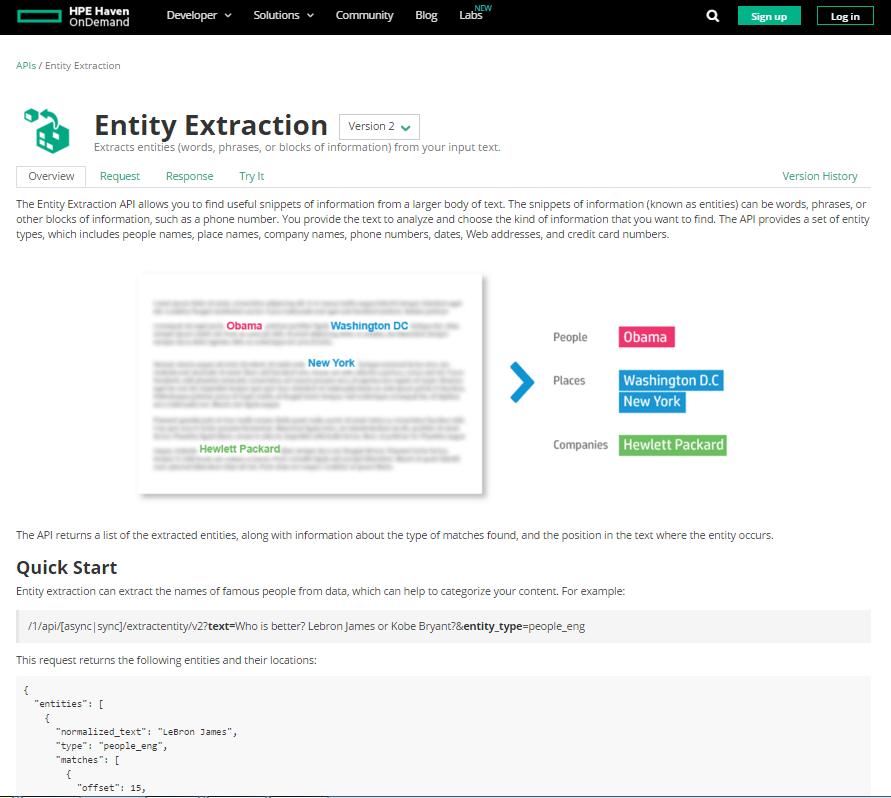Click the Entity Extraction page title
The height and width of the screenshot is (798, 891).
click(x=211, y=125)
